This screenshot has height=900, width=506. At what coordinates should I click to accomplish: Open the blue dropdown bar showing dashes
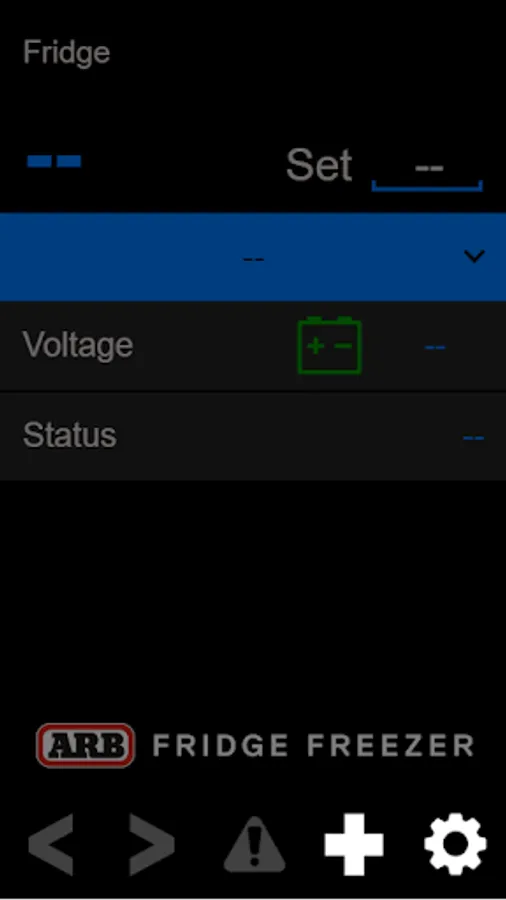click(253, 257)
